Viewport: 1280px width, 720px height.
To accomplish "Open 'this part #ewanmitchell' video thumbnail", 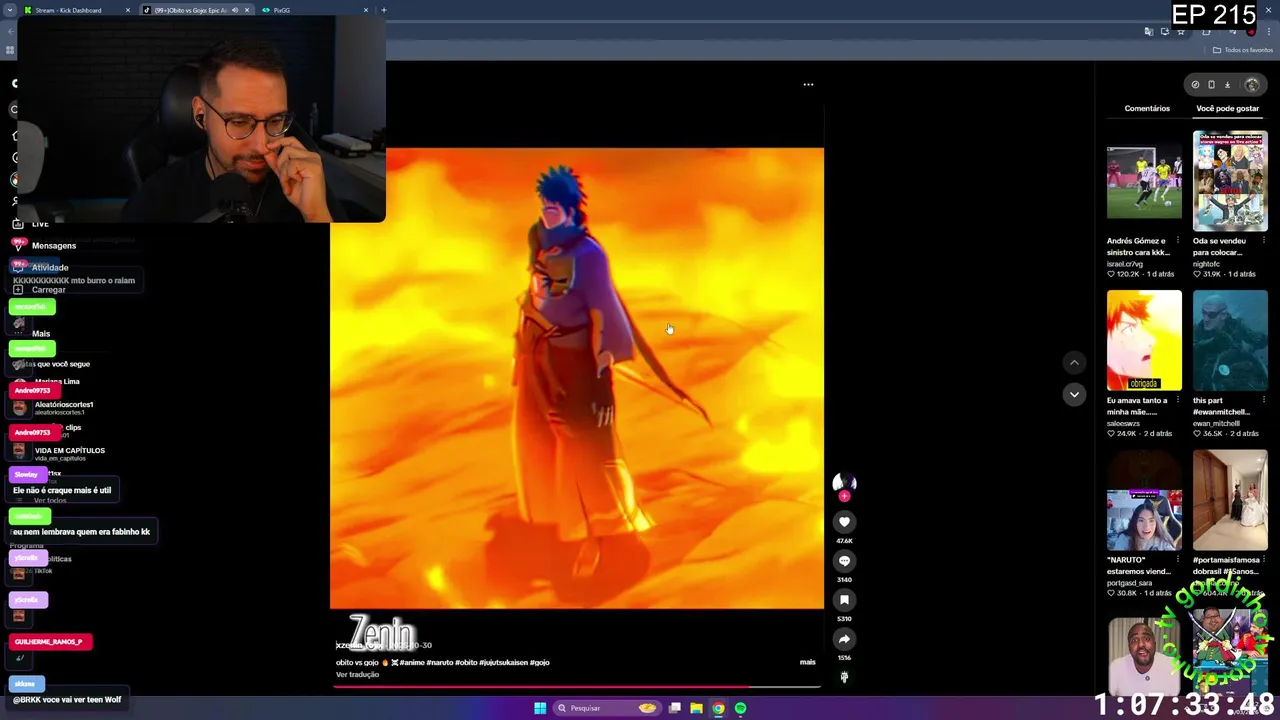I will coord(1230,341).
